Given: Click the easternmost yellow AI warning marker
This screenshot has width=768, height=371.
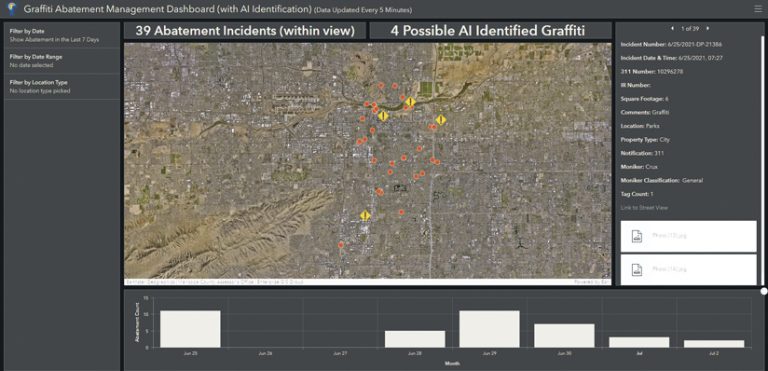Looking at the screenshot, I should tap(441, 120).
